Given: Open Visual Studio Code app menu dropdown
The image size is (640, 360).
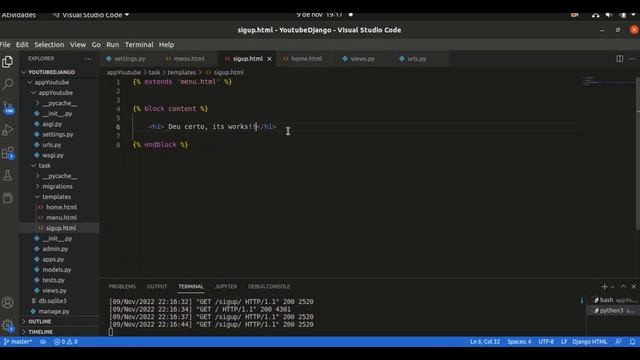Looking at the screenshot, I should click(x=91, y=15).
